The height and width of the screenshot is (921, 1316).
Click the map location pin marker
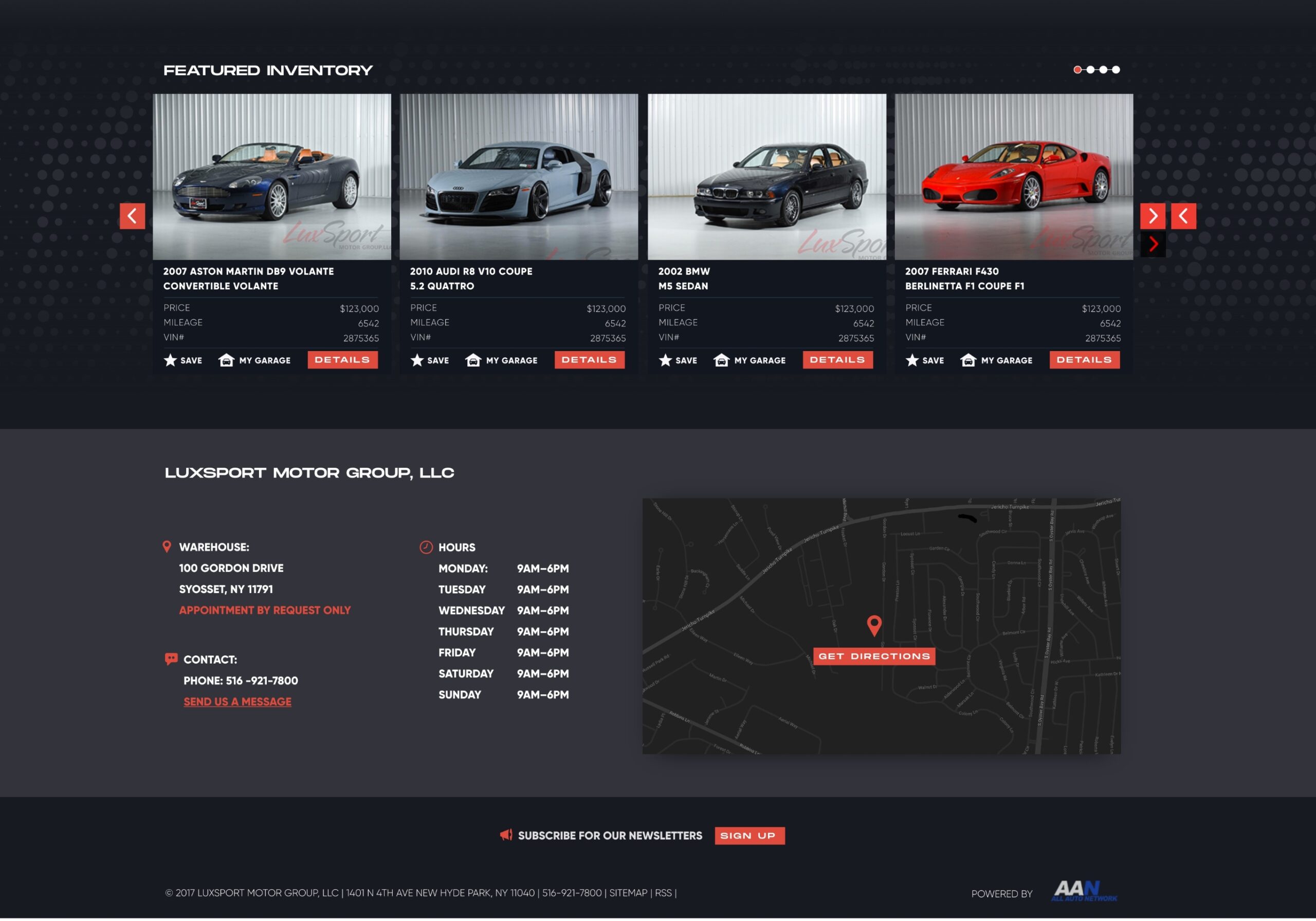[874, 627]
